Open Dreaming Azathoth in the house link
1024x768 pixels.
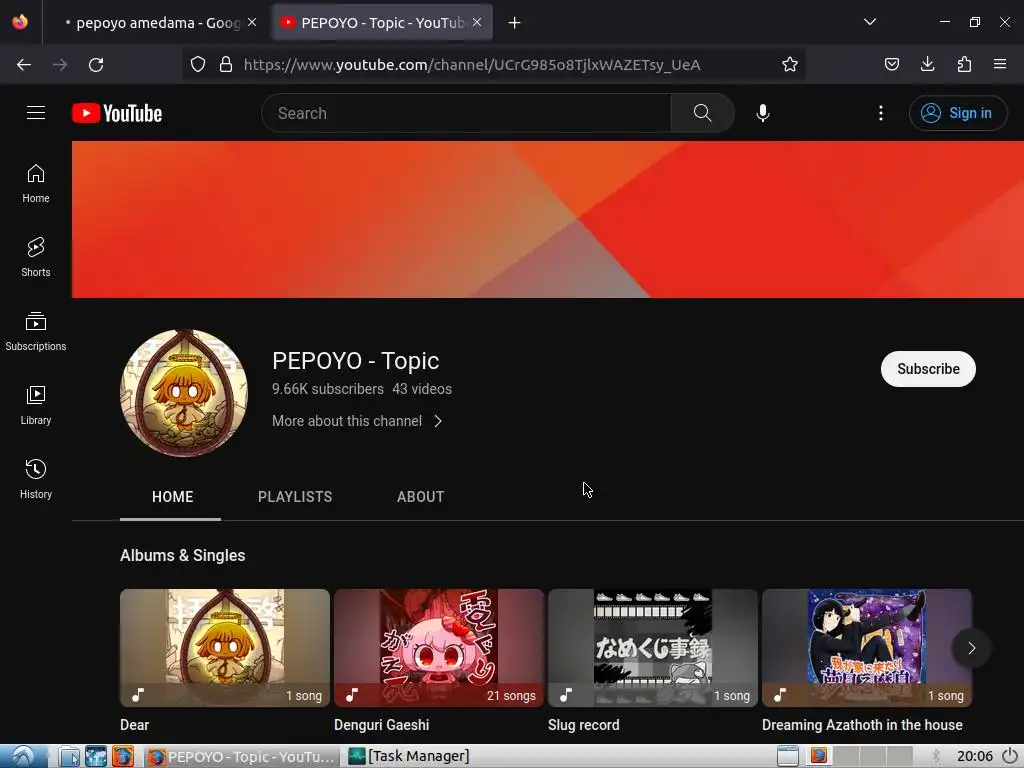tap(862, 725)
